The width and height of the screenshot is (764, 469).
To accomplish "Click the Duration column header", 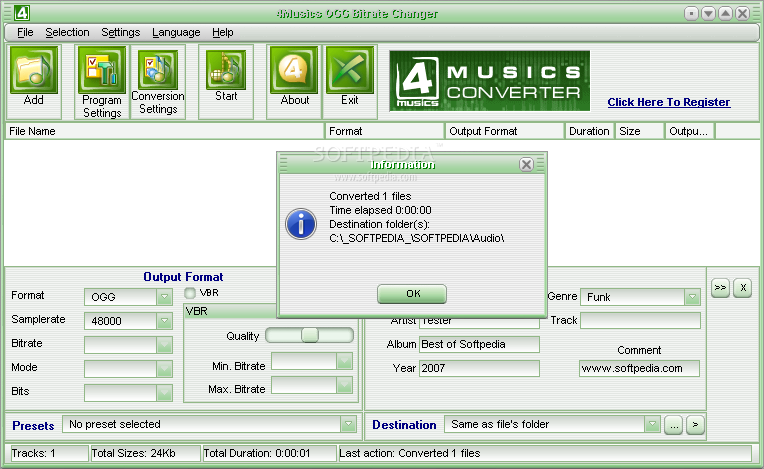I will pos(589,131).
